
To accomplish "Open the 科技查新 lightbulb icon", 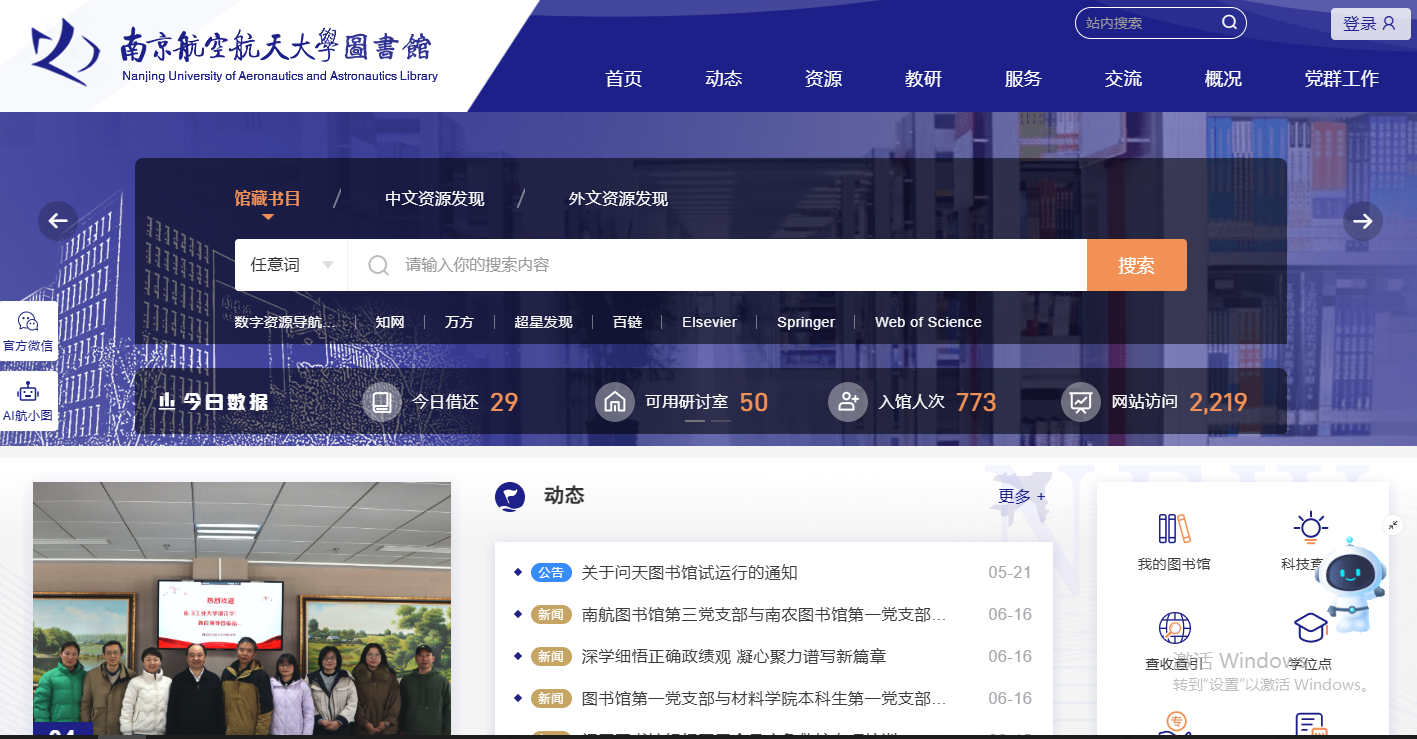I will point(1310,528).
